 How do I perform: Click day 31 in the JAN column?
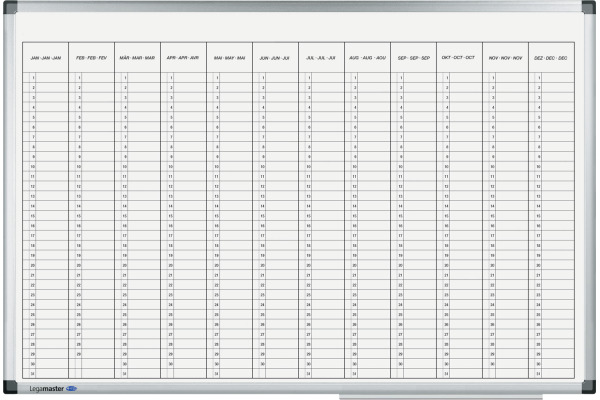click(33, 374)
